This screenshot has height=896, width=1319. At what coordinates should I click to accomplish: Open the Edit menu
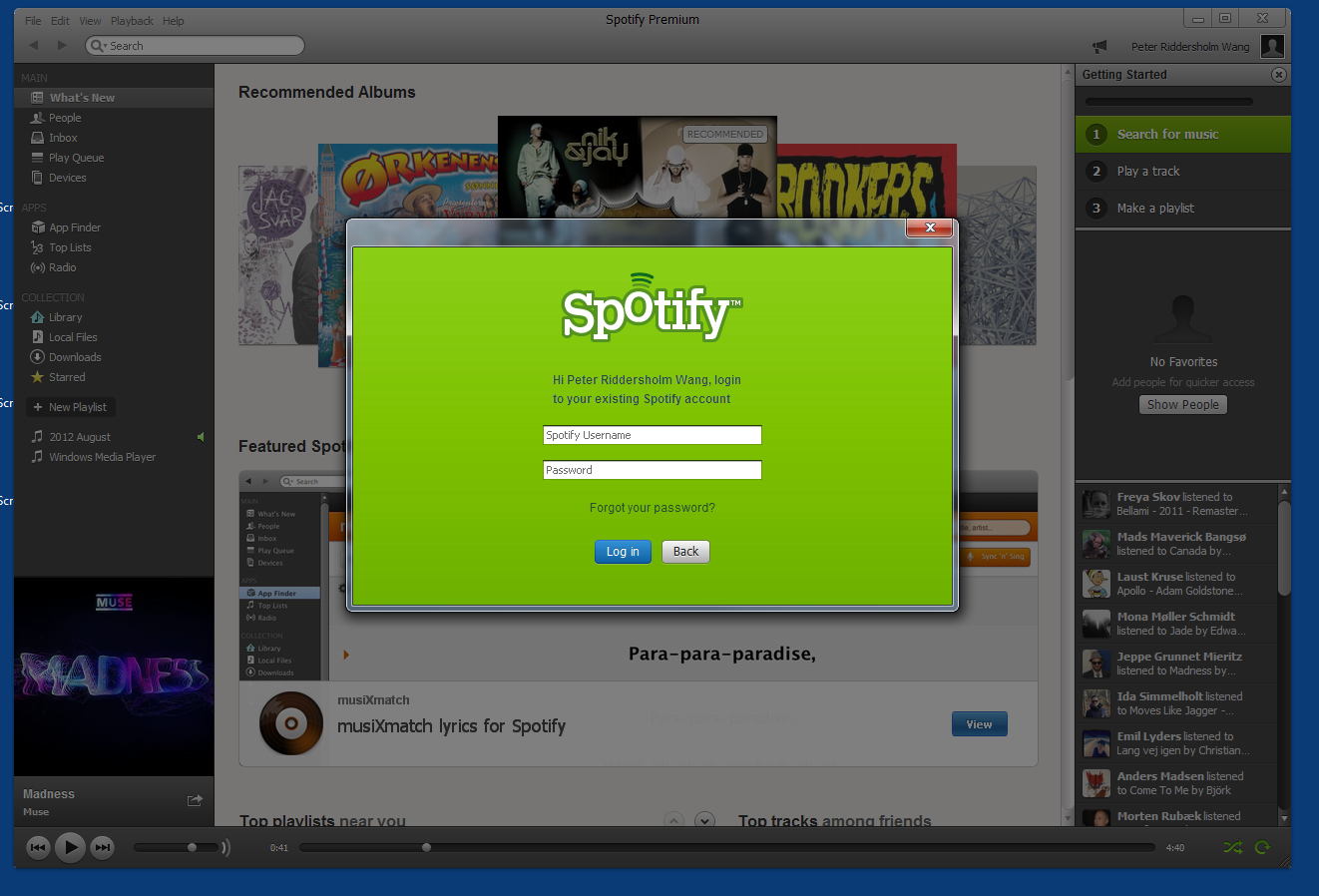point(61,21)
